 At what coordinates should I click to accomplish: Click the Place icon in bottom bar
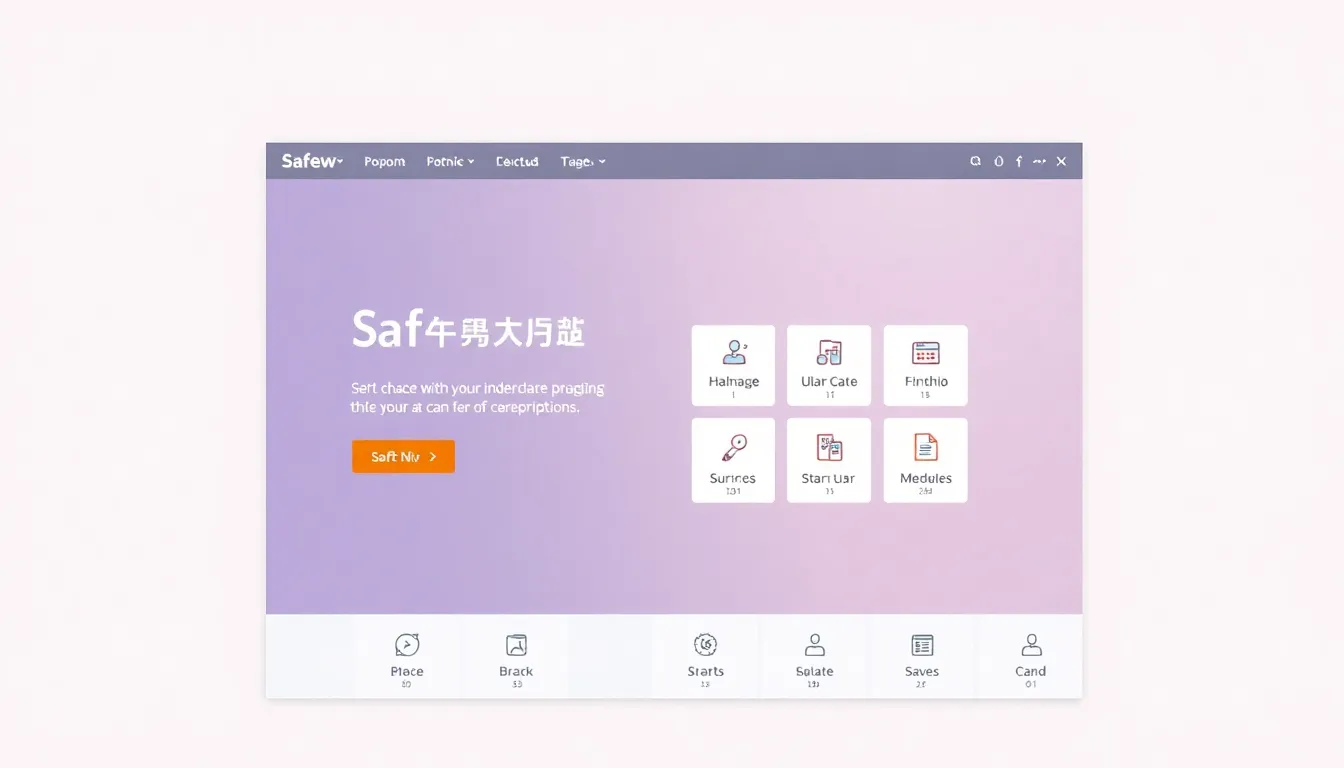tap(407, 645)
